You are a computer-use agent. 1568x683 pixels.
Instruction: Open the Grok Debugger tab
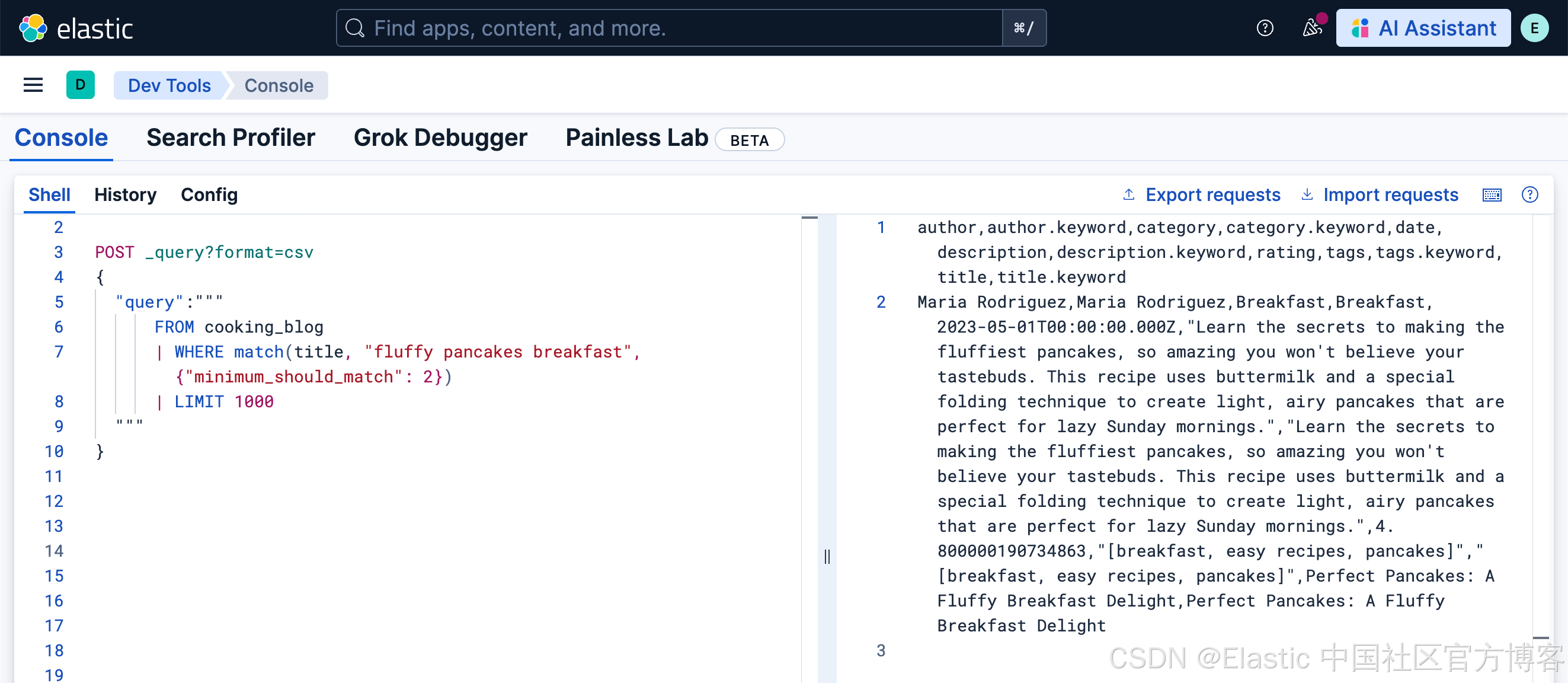[440, 138]
